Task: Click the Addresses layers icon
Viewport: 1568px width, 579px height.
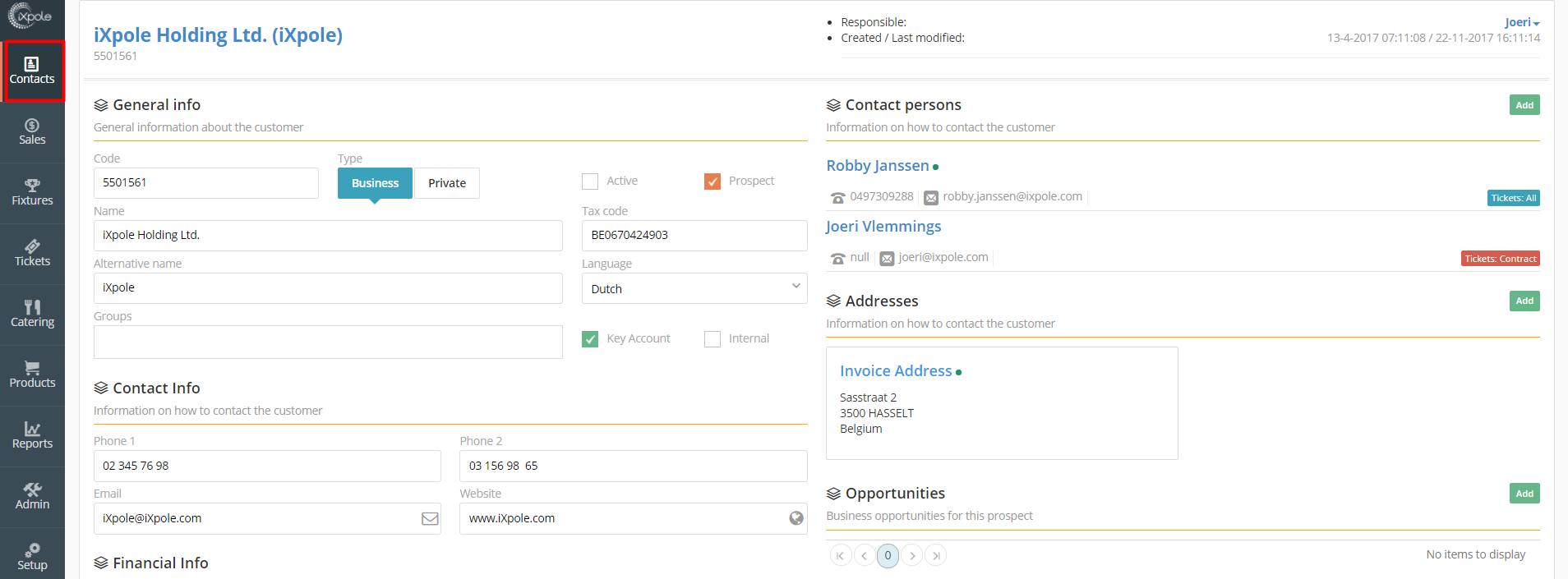Action: (833, 301)
